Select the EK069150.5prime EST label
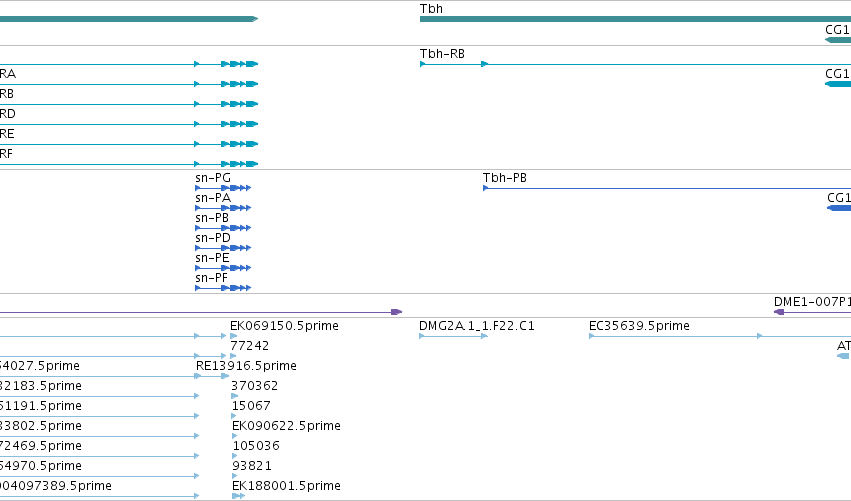Viewport: 851px width, 501px height. 284,326
